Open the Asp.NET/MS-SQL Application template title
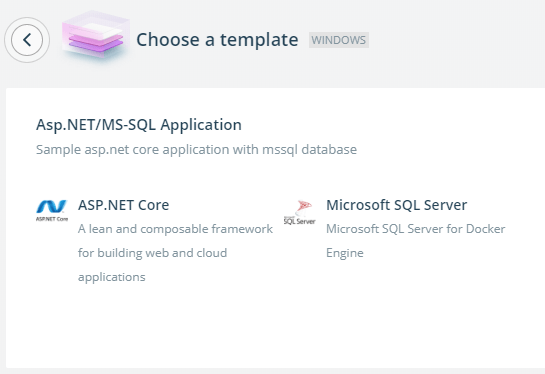 (x=139, y=125)
